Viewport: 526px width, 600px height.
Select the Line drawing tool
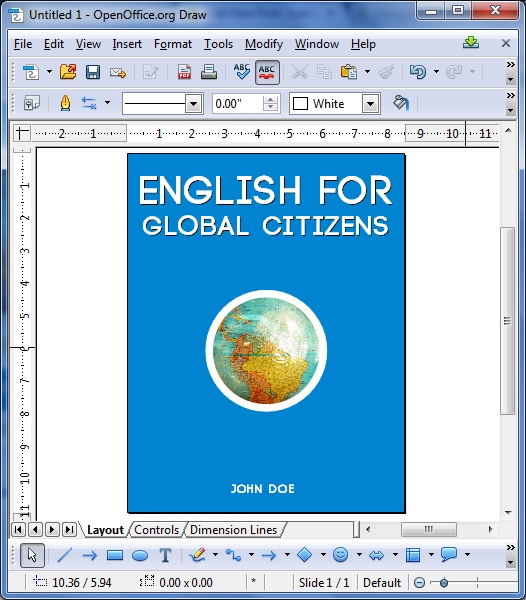point(65,555)
